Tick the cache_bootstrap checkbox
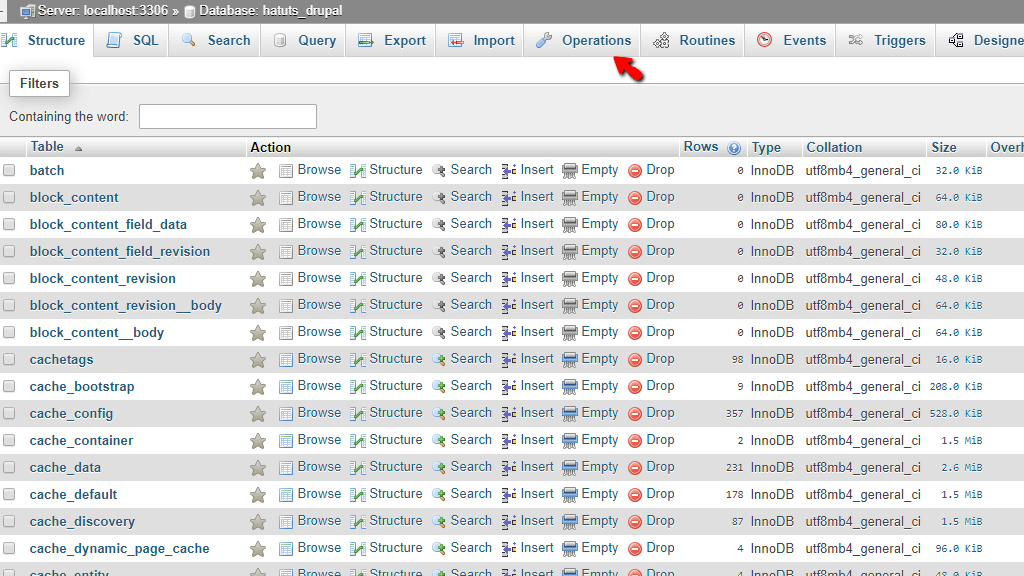The height and width of the screenshot is (576, 1024). pos(9,387)
